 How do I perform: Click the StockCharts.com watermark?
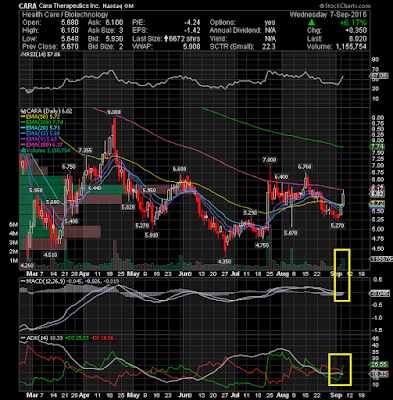pyautogui.click(x=345, y=6)
